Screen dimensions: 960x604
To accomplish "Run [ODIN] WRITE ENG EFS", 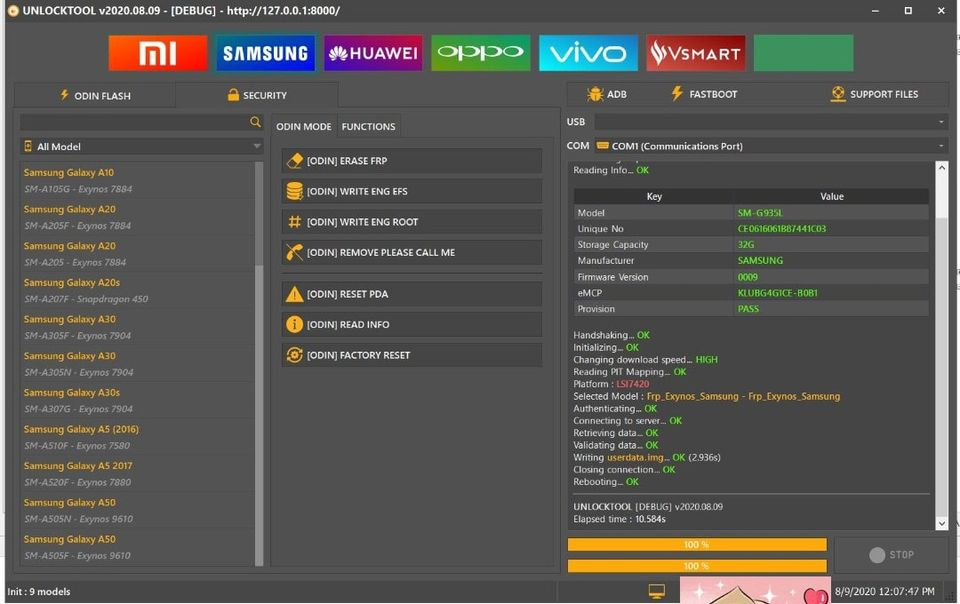I will point(412,191).
